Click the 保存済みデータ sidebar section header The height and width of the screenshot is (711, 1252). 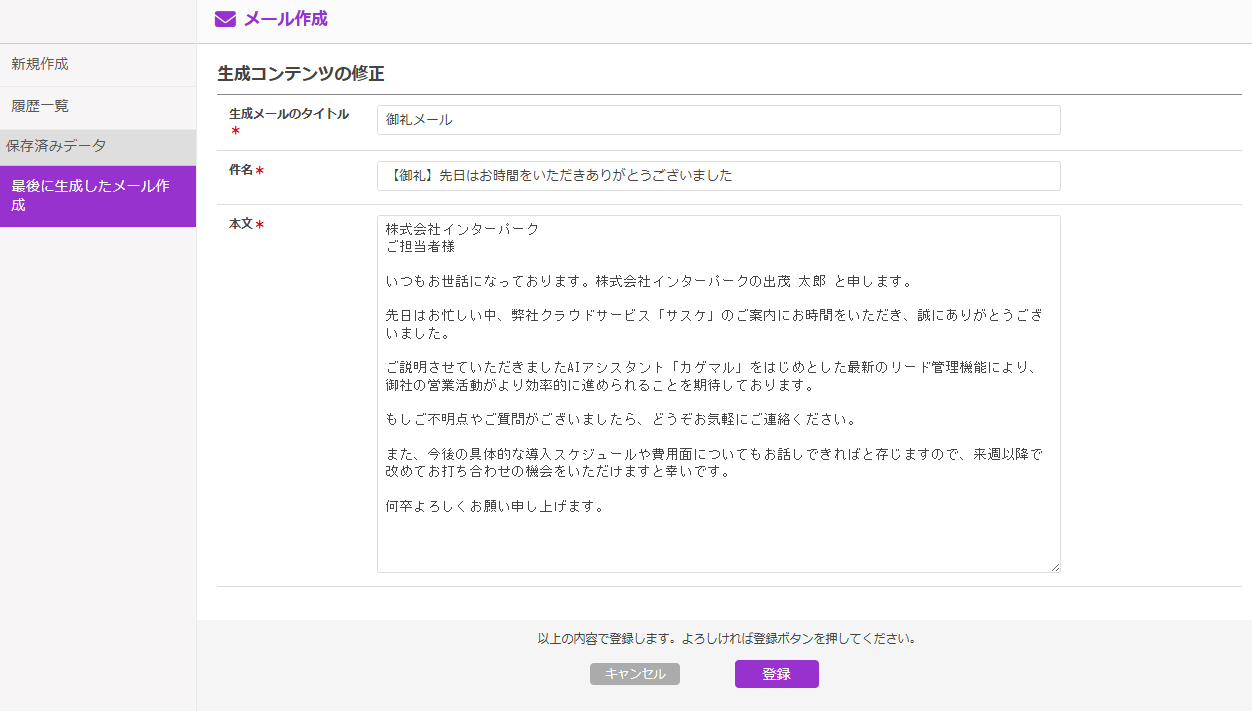coord(56,146)
